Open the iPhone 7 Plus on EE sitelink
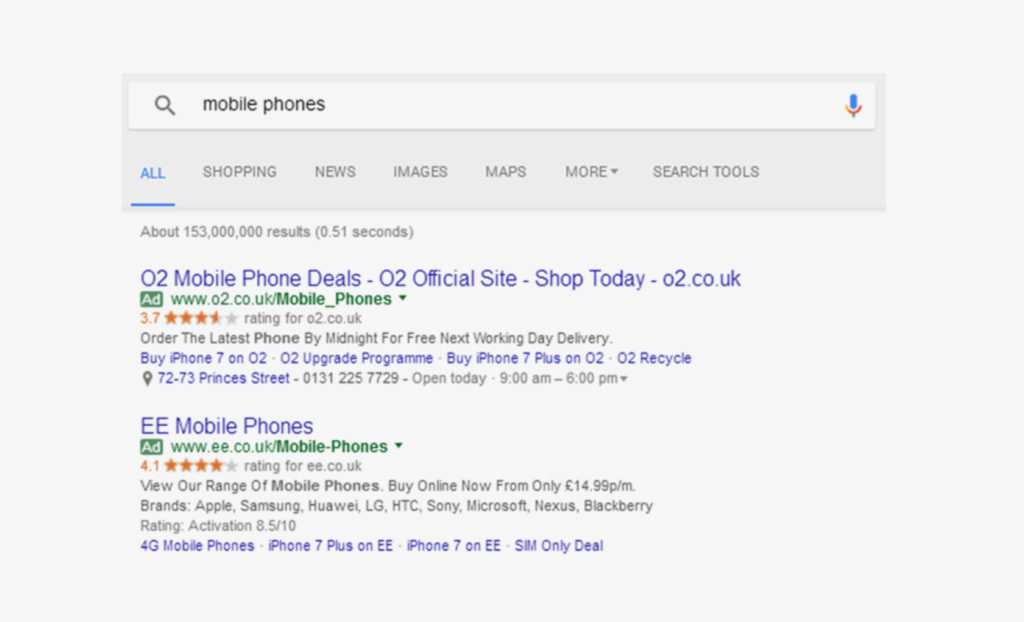Viewport: 1024px width, 622px height. click(x=330, y=546)
